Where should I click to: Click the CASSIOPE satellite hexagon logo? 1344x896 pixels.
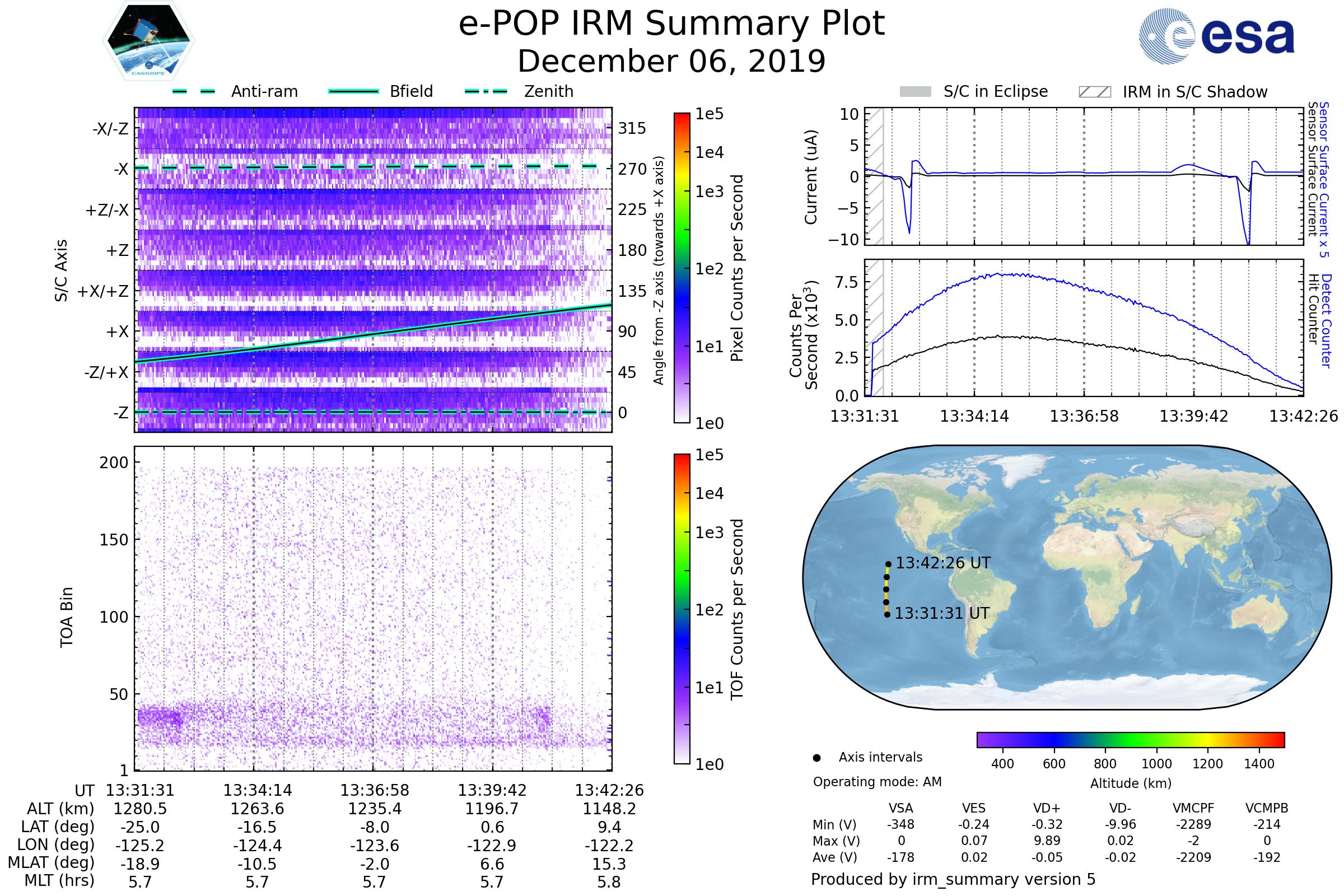(148, 41)
